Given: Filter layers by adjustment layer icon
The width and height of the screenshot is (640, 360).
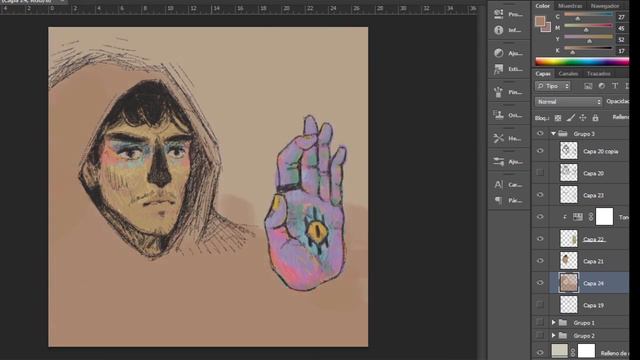Looking at the screenshot, I should tap(602, 86).
